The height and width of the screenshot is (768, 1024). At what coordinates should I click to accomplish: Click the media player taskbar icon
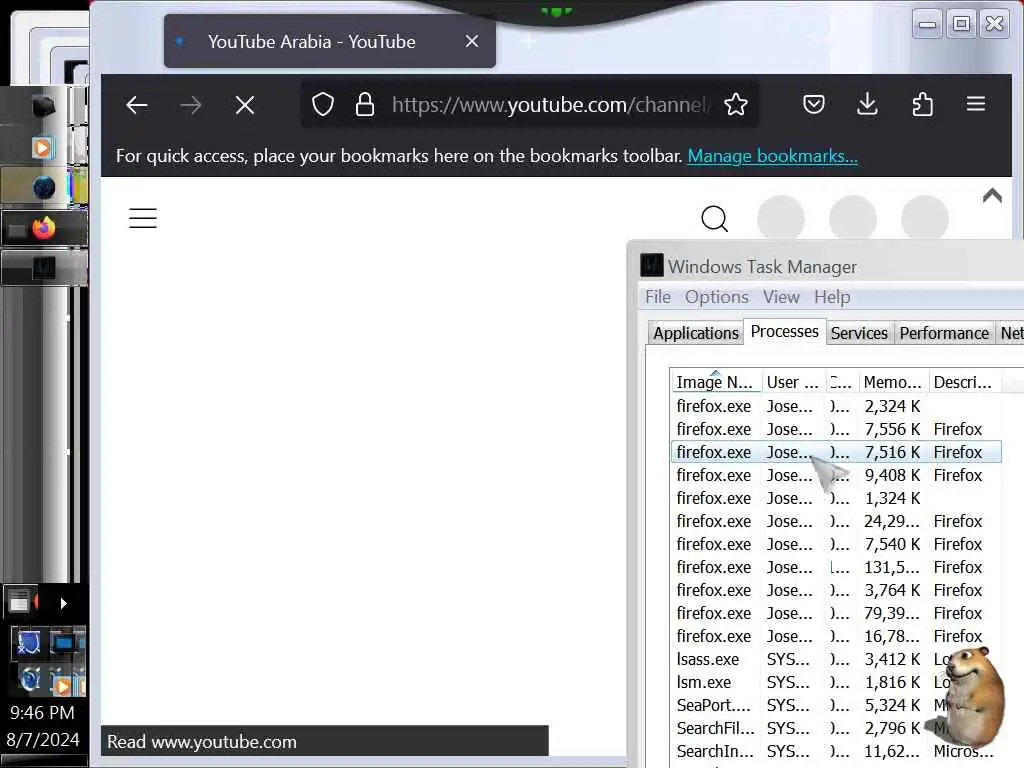[x=42, y=148]
